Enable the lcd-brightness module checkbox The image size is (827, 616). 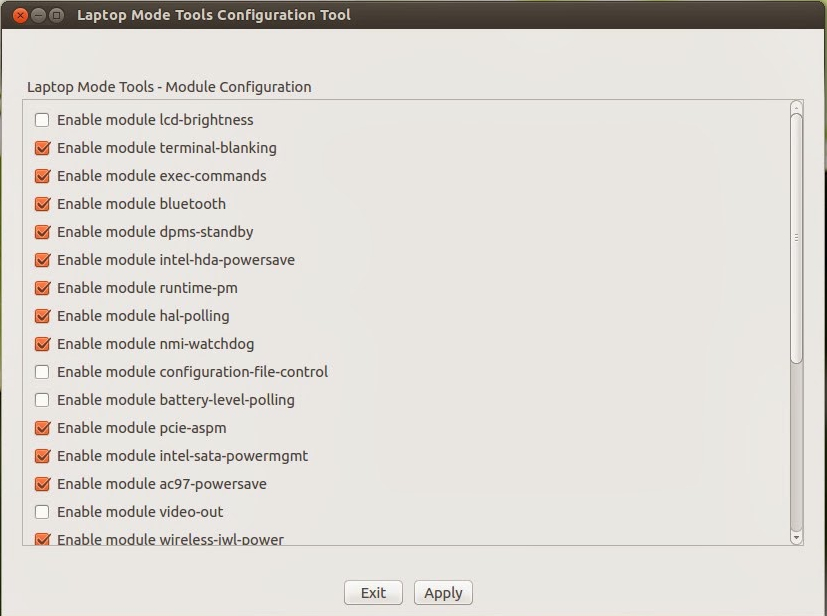point(42,120)
